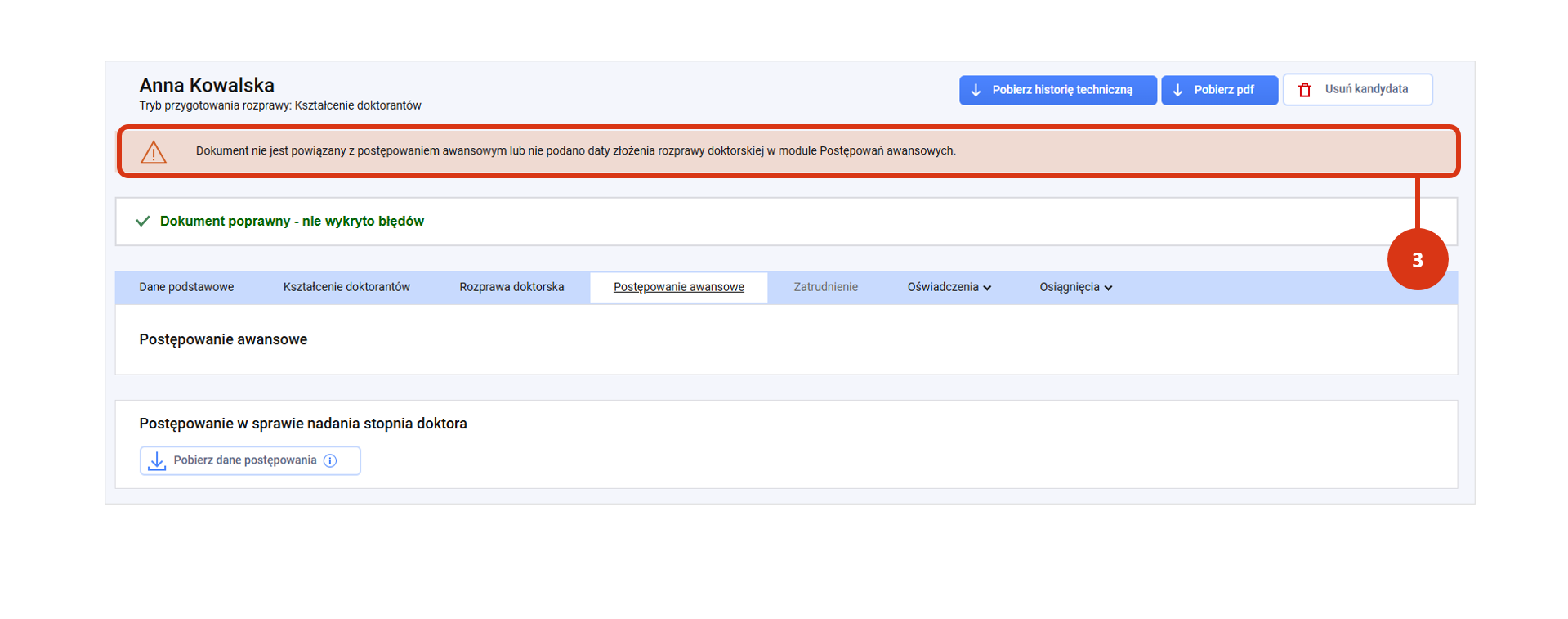Open the Kształcenie doktorantów tab

tap(346, 288)
